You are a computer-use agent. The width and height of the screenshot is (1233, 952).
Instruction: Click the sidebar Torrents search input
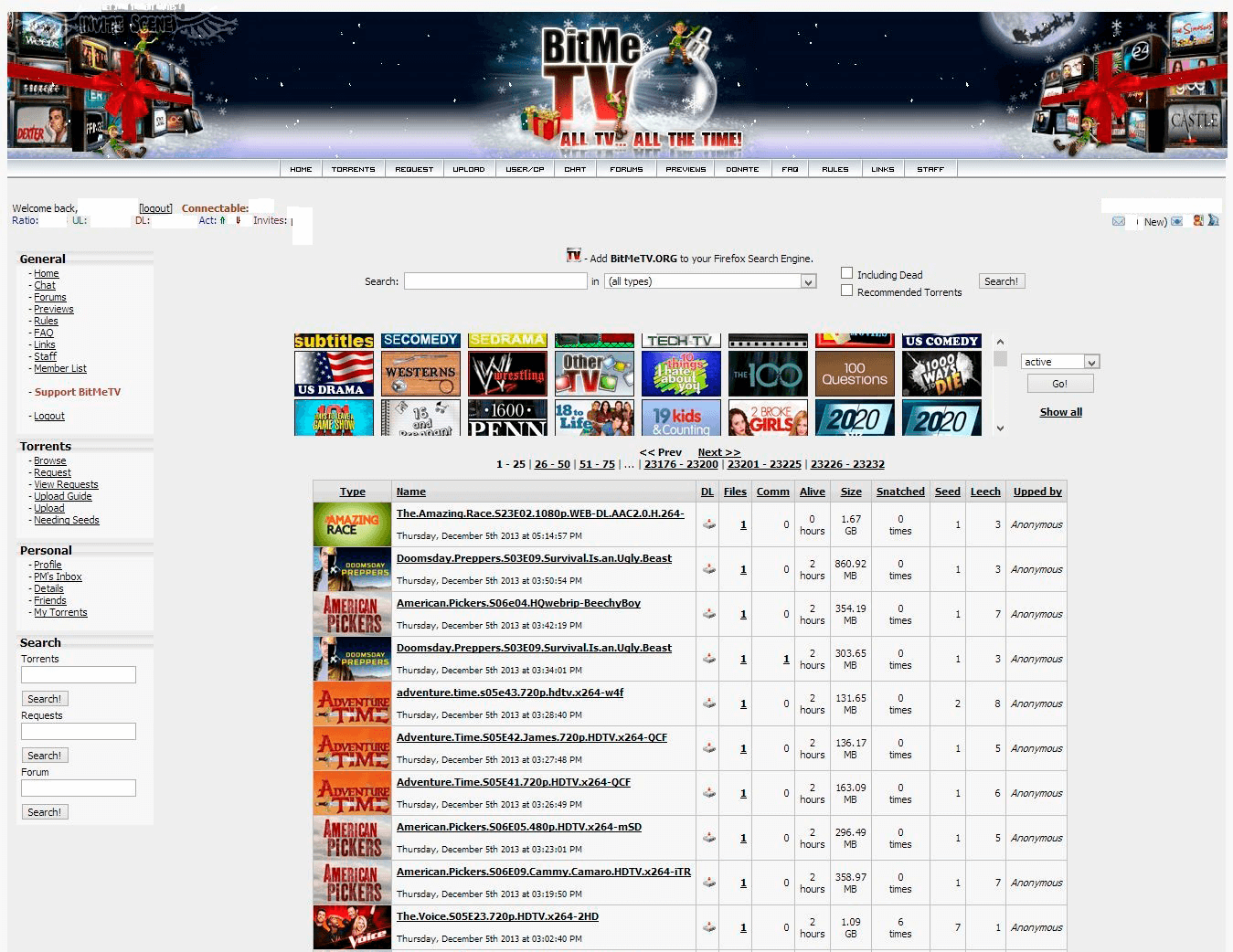pos(79,675)
